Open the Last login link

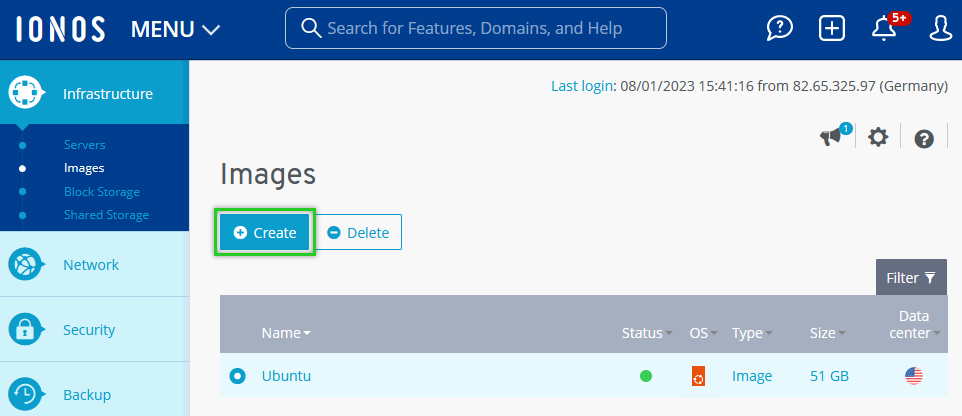(x=582, y=86)
